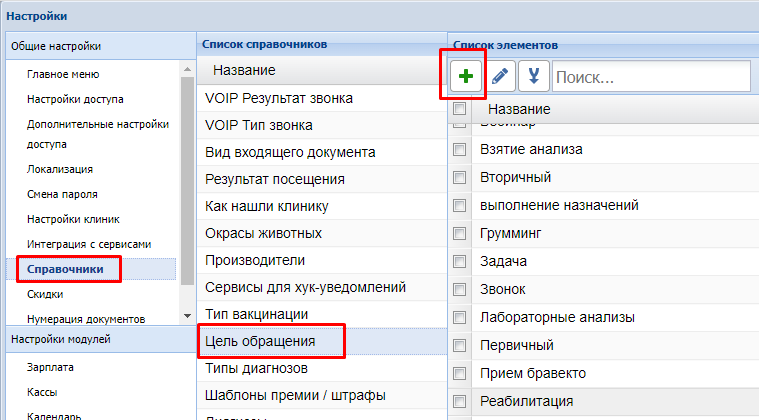This screenshot has width=759, height=420.
Task: Click the pencil edit icon
Action: pyautogui.click(x=500, y=76)
